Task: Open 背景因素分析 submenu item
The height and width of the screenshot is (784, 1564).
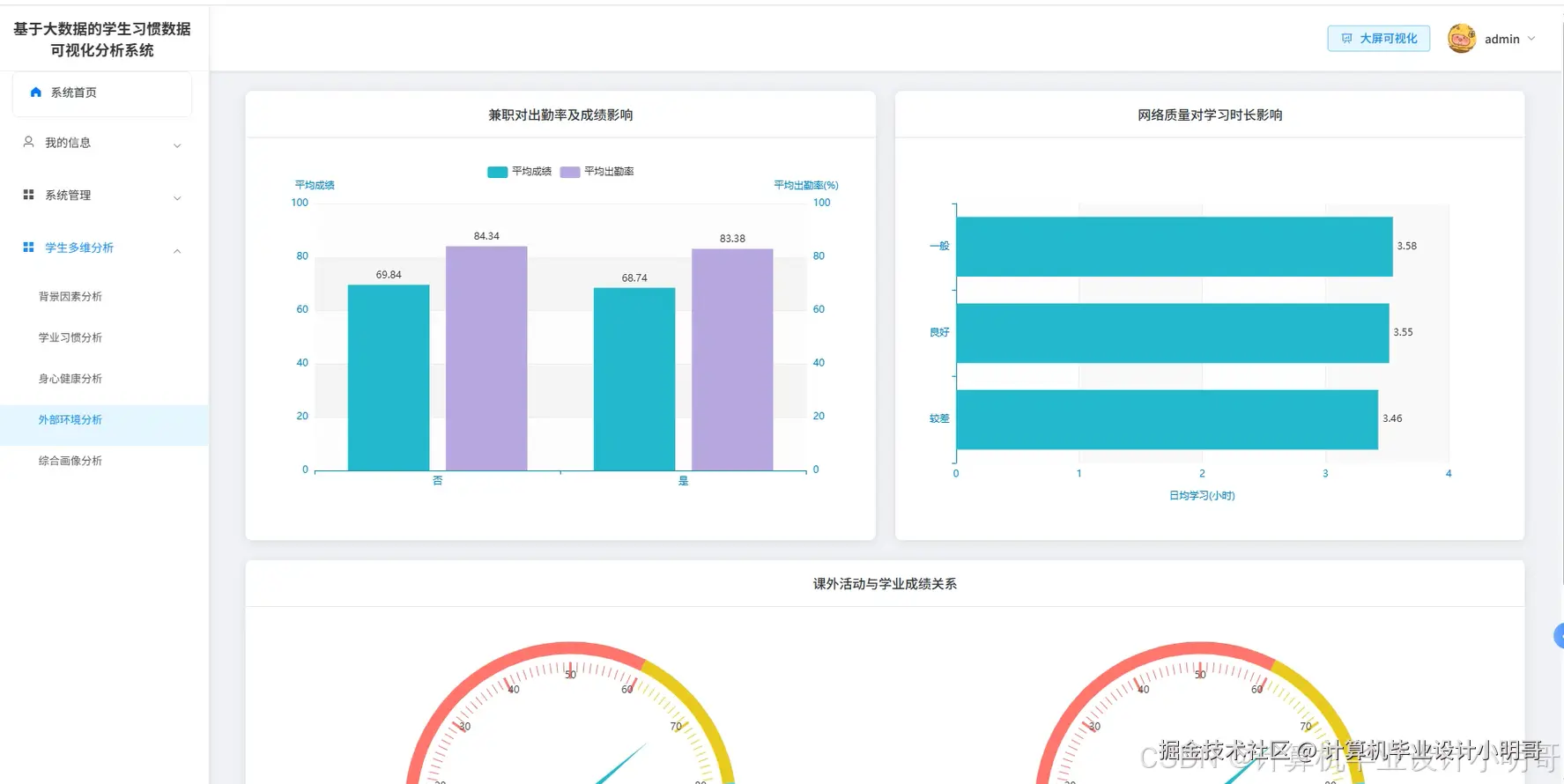Action: [x=70, y=296]
